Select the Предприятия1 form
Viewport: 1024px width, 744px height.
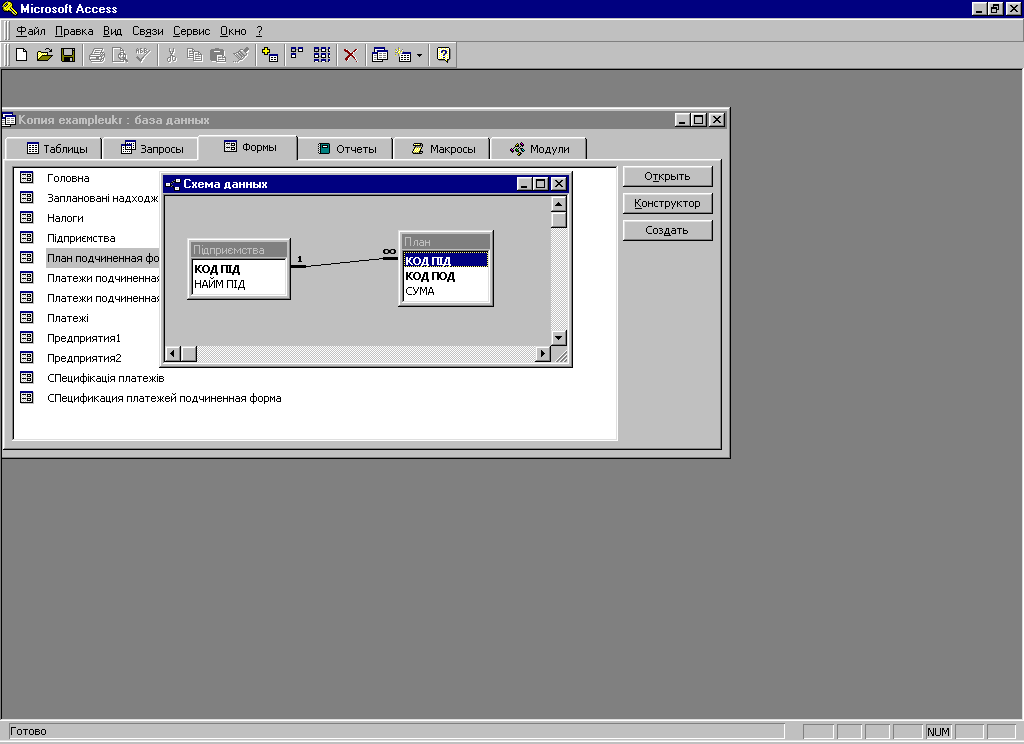(84, 338)
